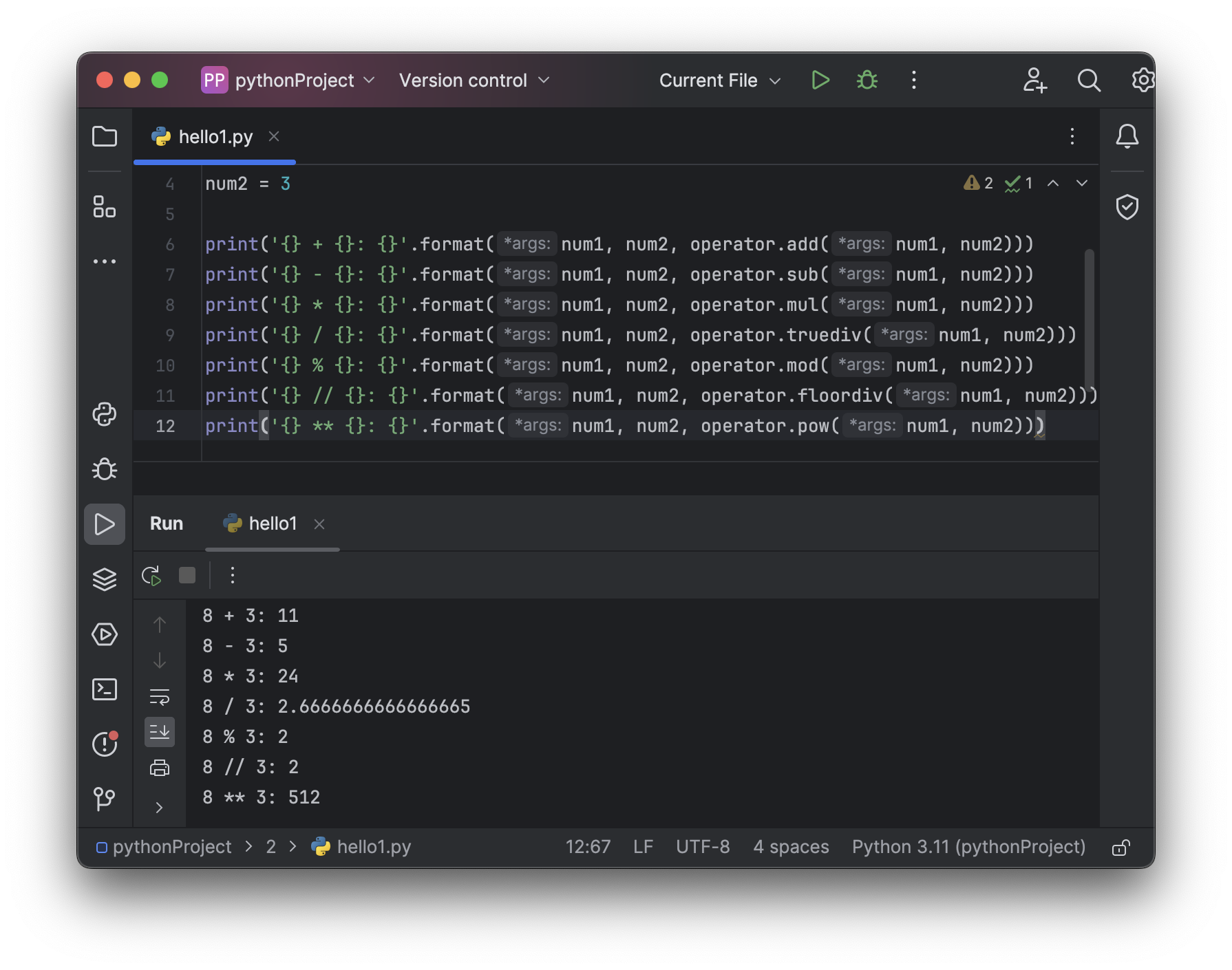Open the Problems tool window icon
The height and width of the screenshot is (970, 1232).
pyautogui.click(x=105, y=744)
